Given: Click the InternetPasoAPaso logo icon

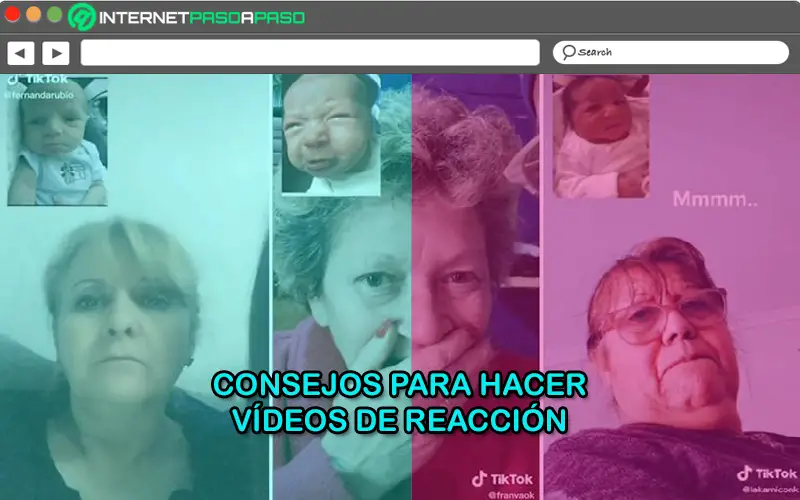Looking at the screenshot, I should coord(82,17).
